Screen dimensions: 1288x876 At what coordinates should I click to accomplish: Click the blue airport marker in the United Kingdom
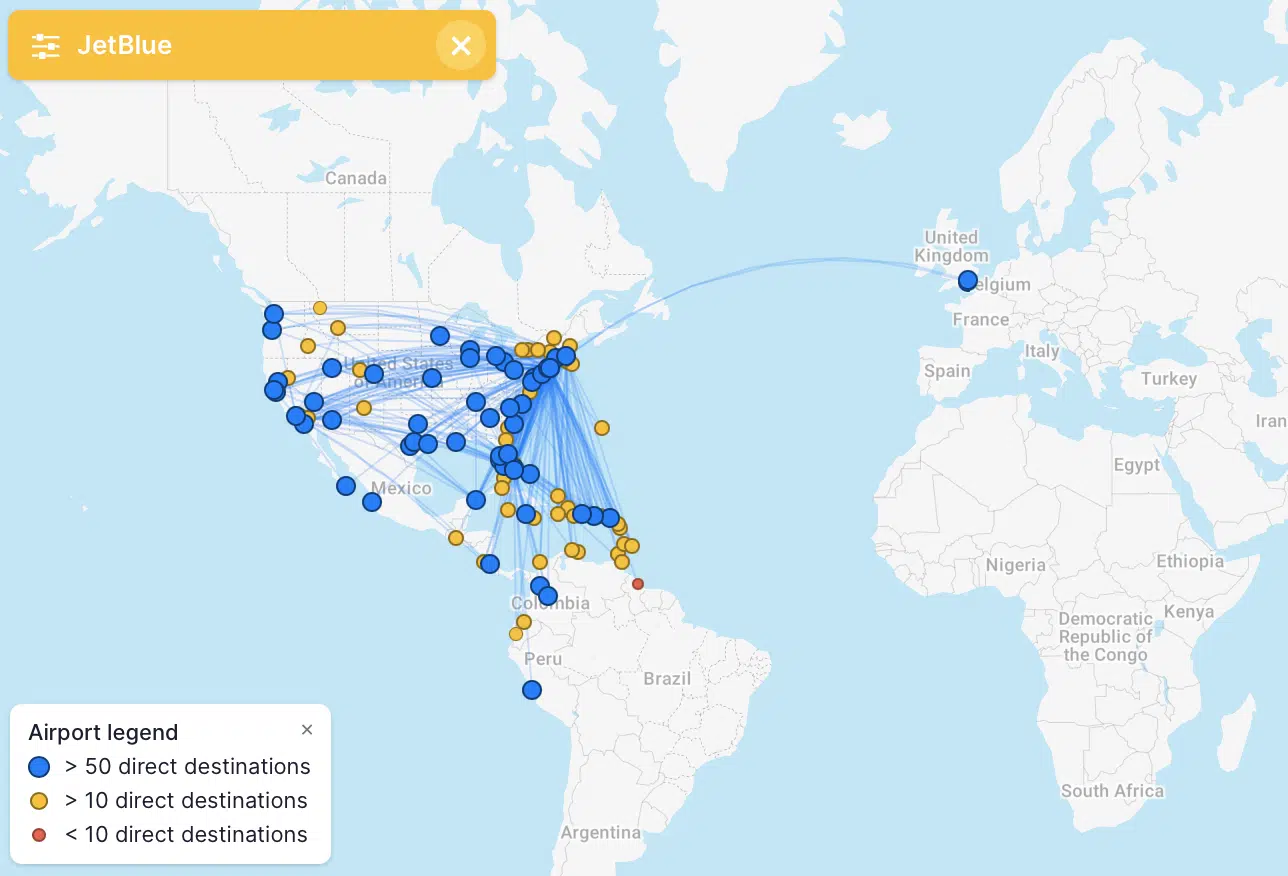[x=966, y=281]
